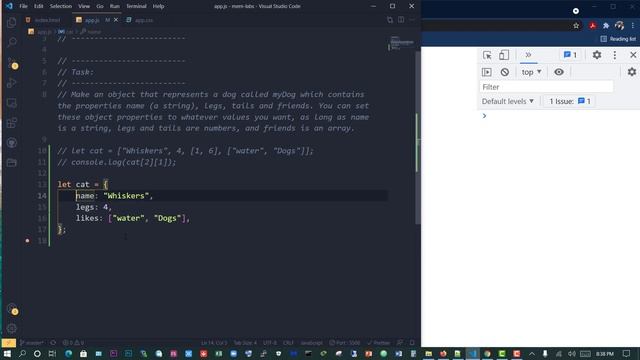Click the sync changes icon in status bar
This screenshot has height=360, width=640.
[x=53, y=343]
